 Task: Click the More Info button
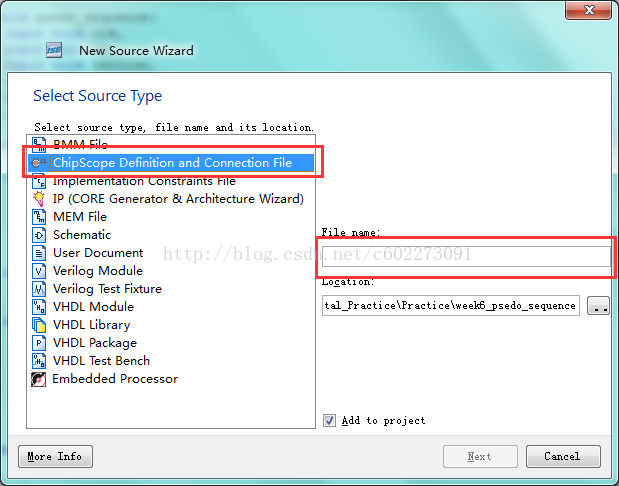(x=55, y=456)
